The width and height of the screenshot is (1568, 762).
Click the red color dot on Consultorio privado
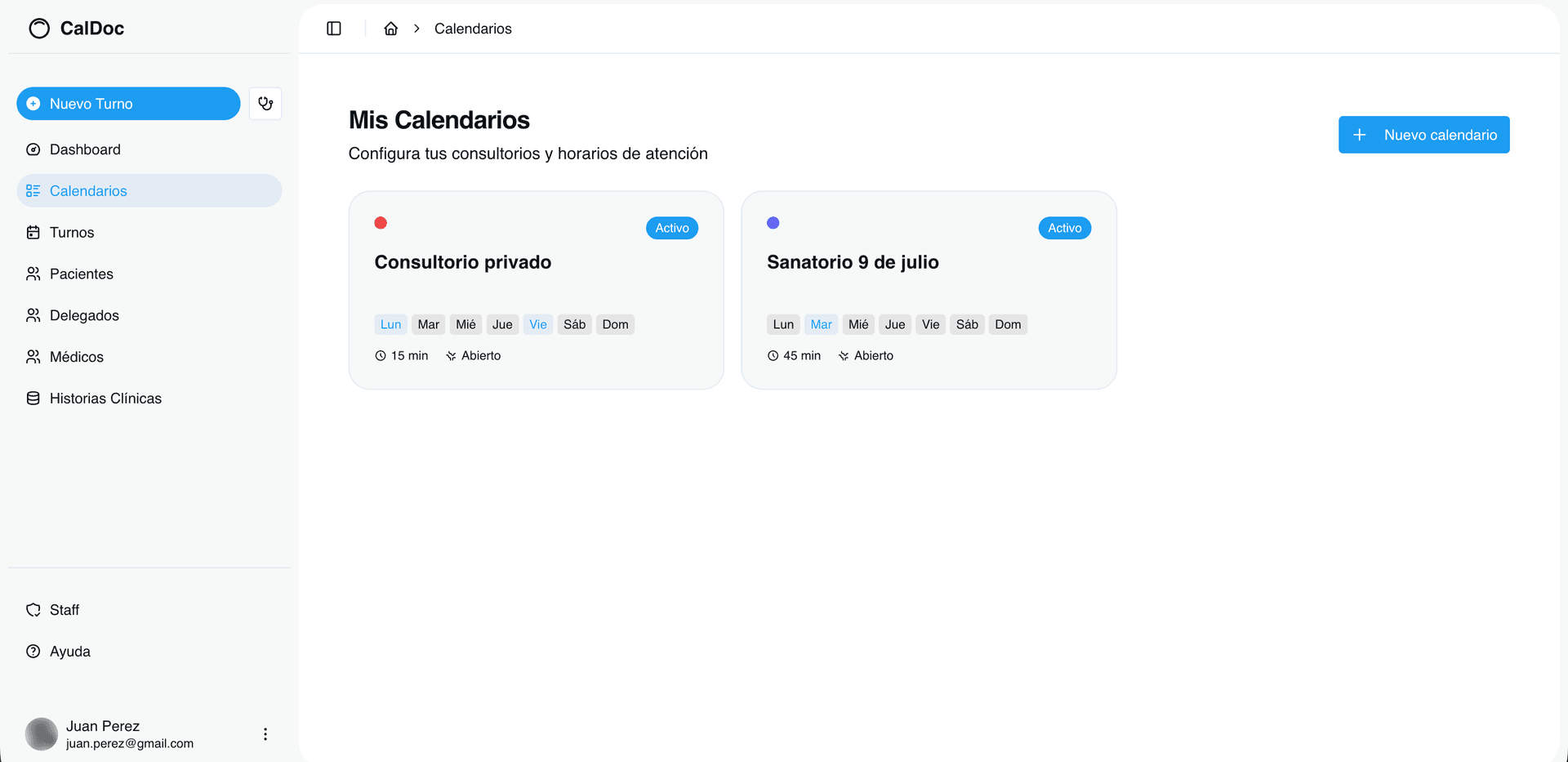click(381, 222)
